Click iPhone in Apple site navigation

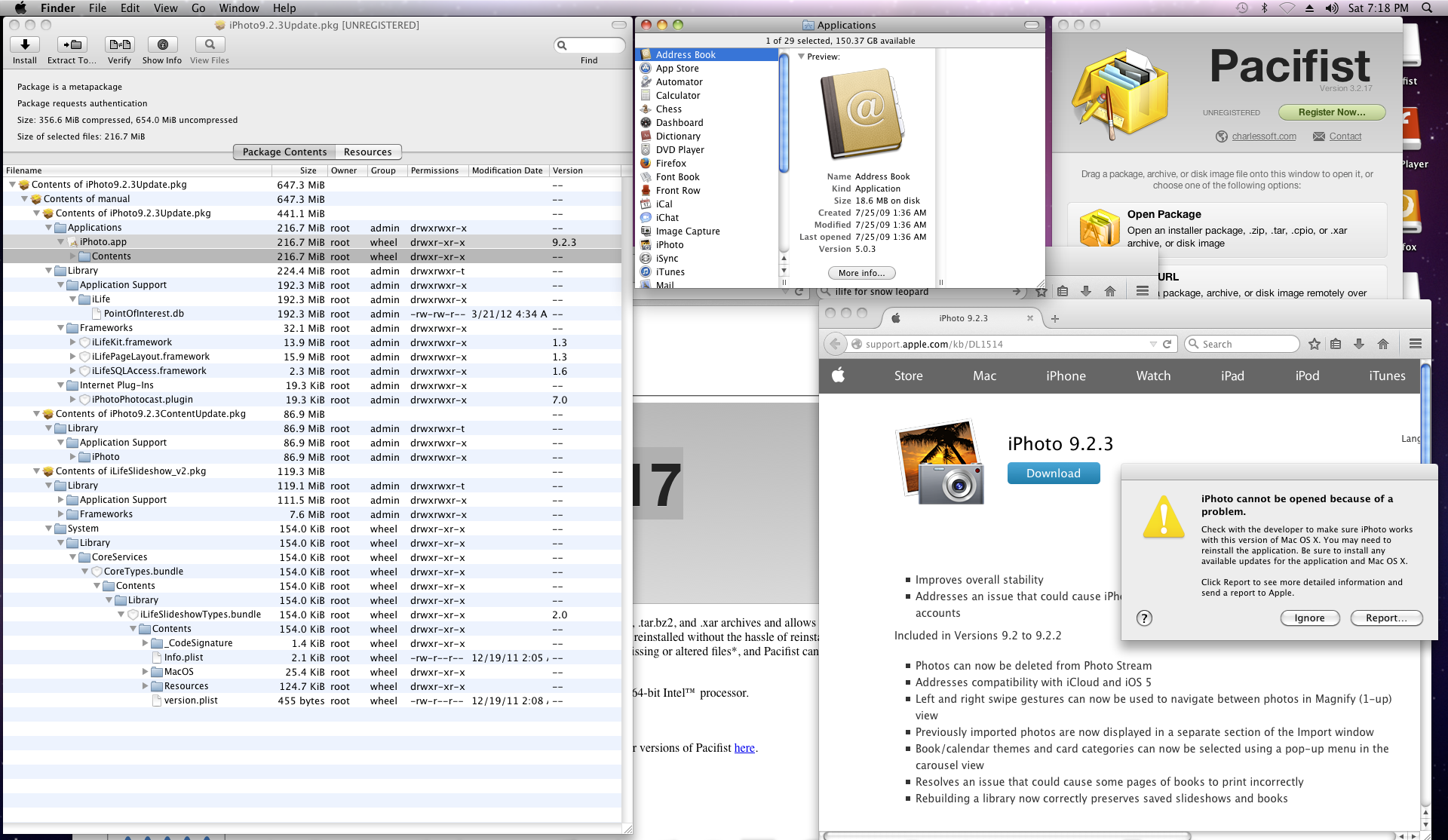(1066, 376)
